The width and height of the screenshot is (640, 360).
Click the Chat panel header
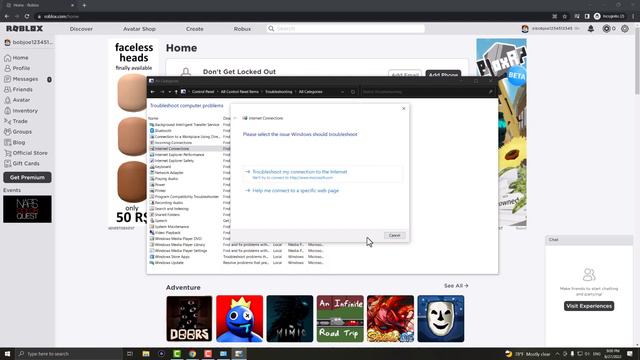click(589, 240)
